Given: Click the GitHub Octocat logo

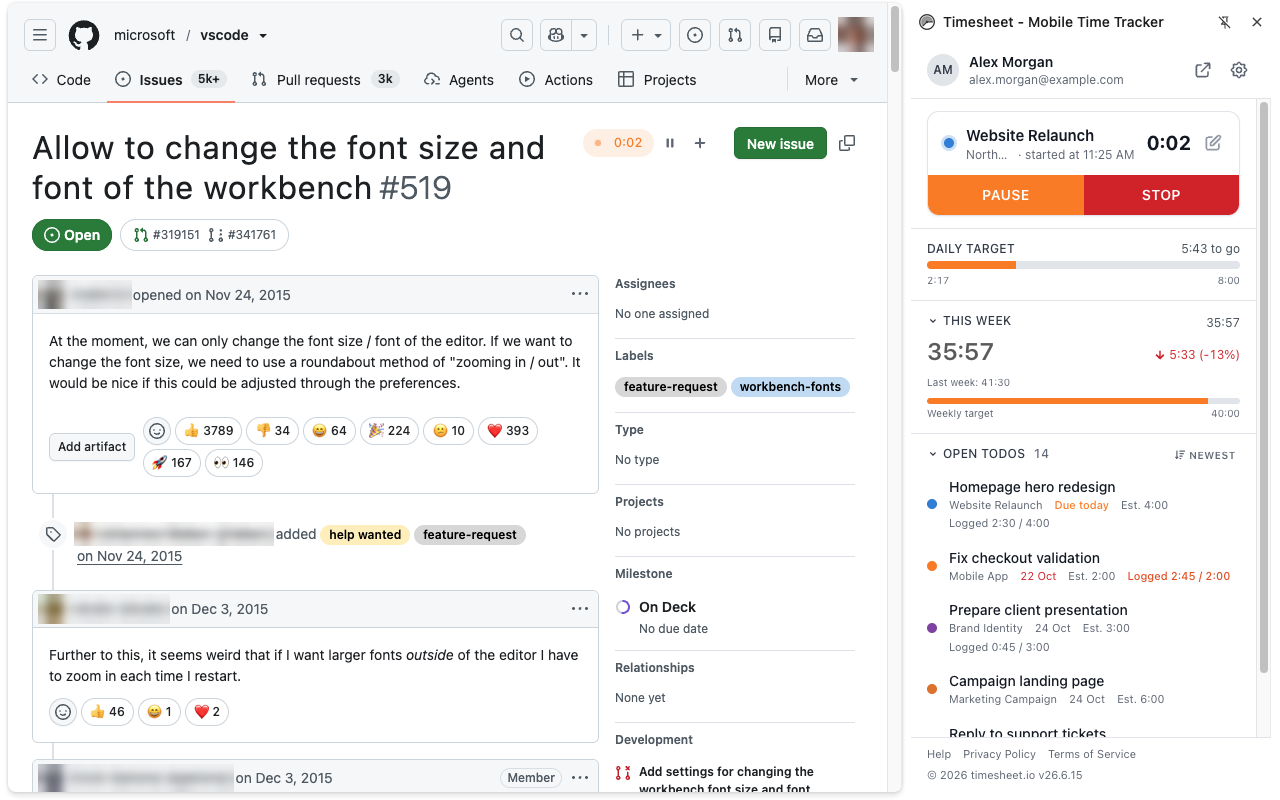Looking at the screenshot, I should click(84, 35).
